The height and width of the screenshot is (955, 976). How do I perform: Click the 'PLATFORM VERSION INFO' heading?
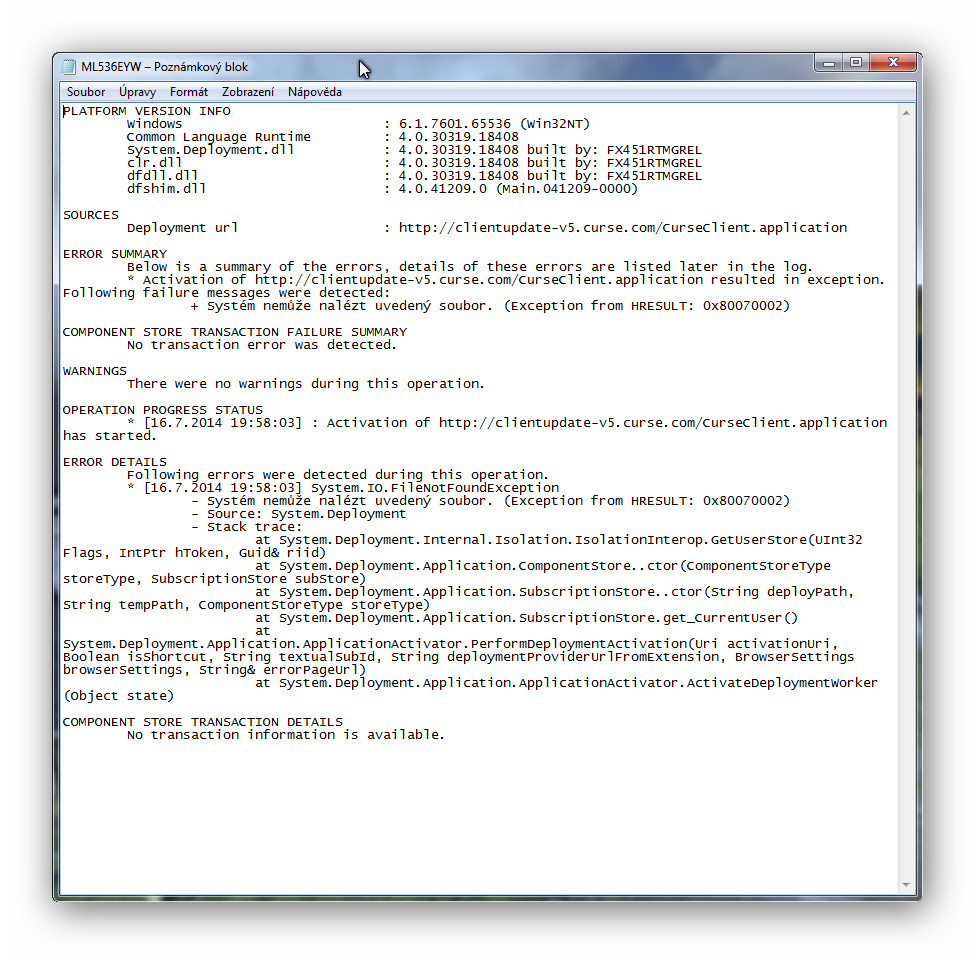[147, 111]
